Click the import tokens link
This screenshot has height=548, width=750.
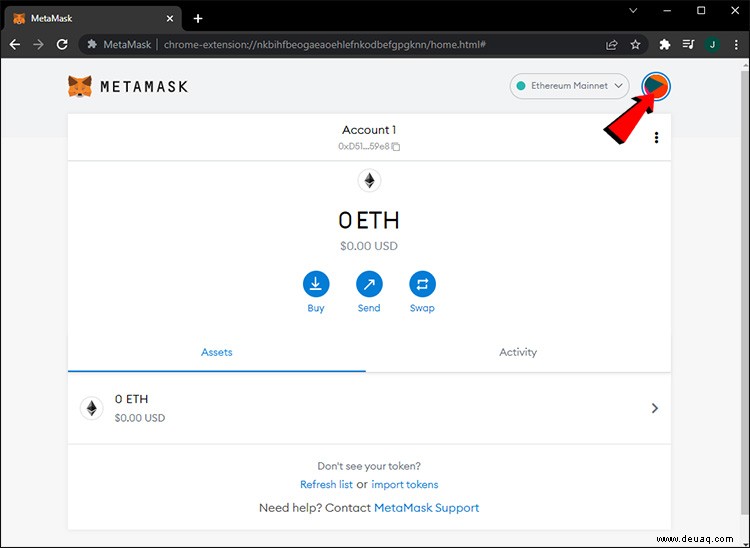point(405,484)
